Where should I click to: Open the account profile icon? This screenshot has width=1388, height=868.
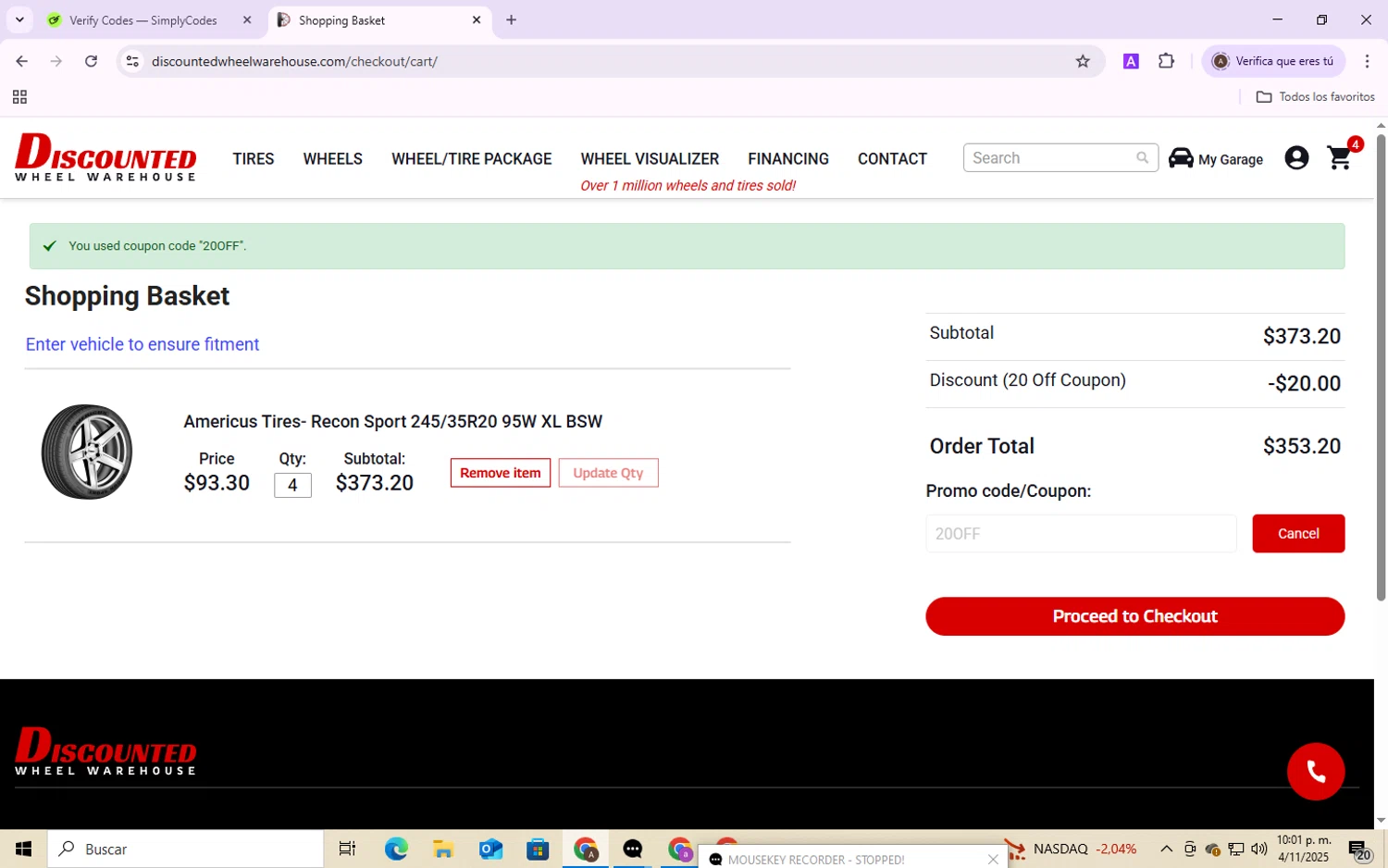(1296, 158)
